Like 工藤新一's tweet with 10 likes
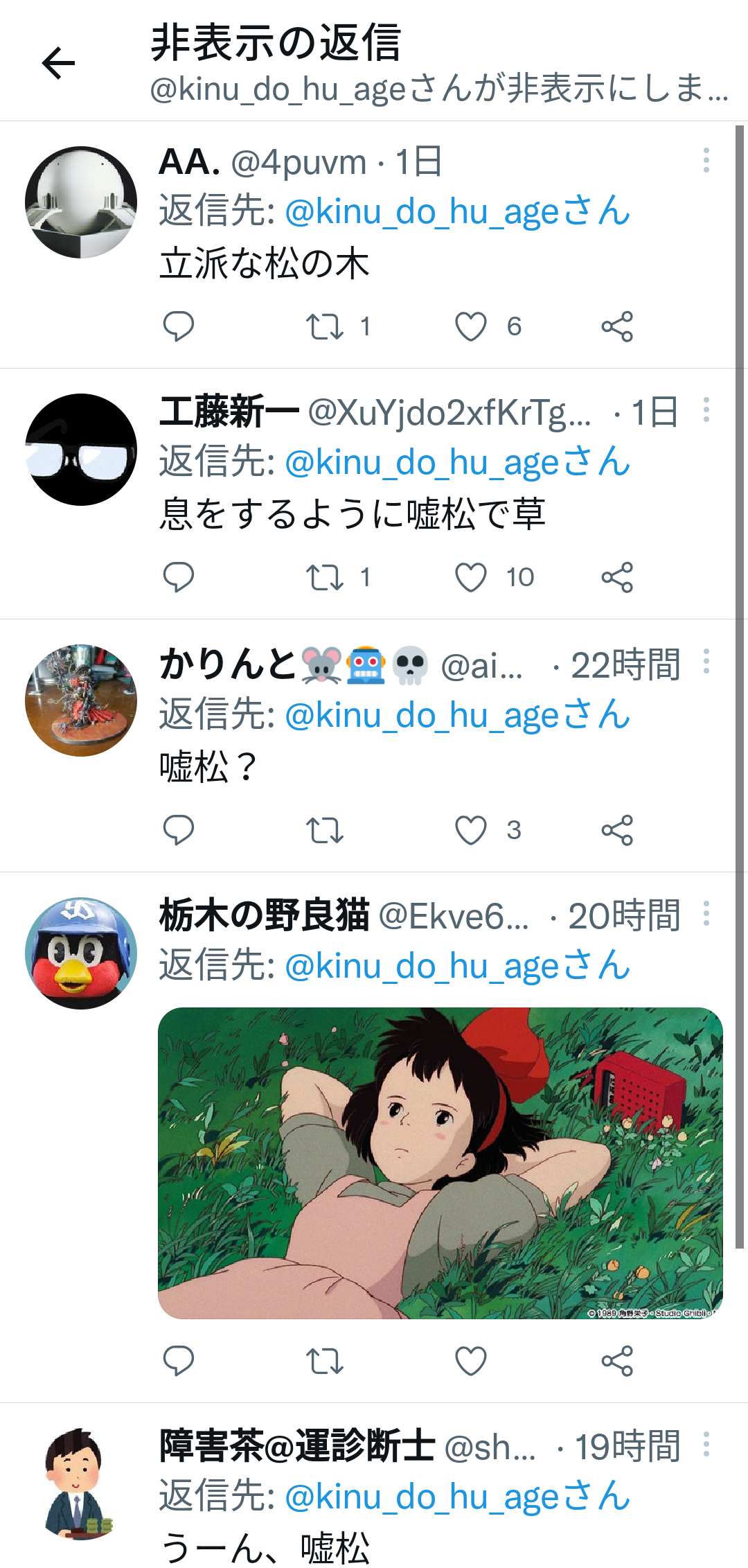The height and width of the screenshot is (1568, 748). point(471,577)
